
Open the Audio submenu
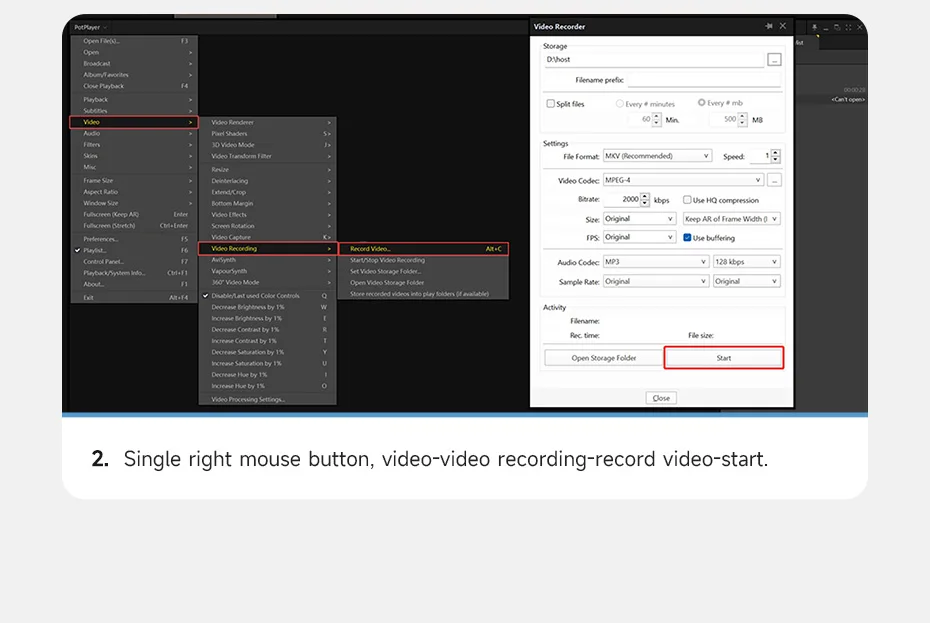[134, 134]
